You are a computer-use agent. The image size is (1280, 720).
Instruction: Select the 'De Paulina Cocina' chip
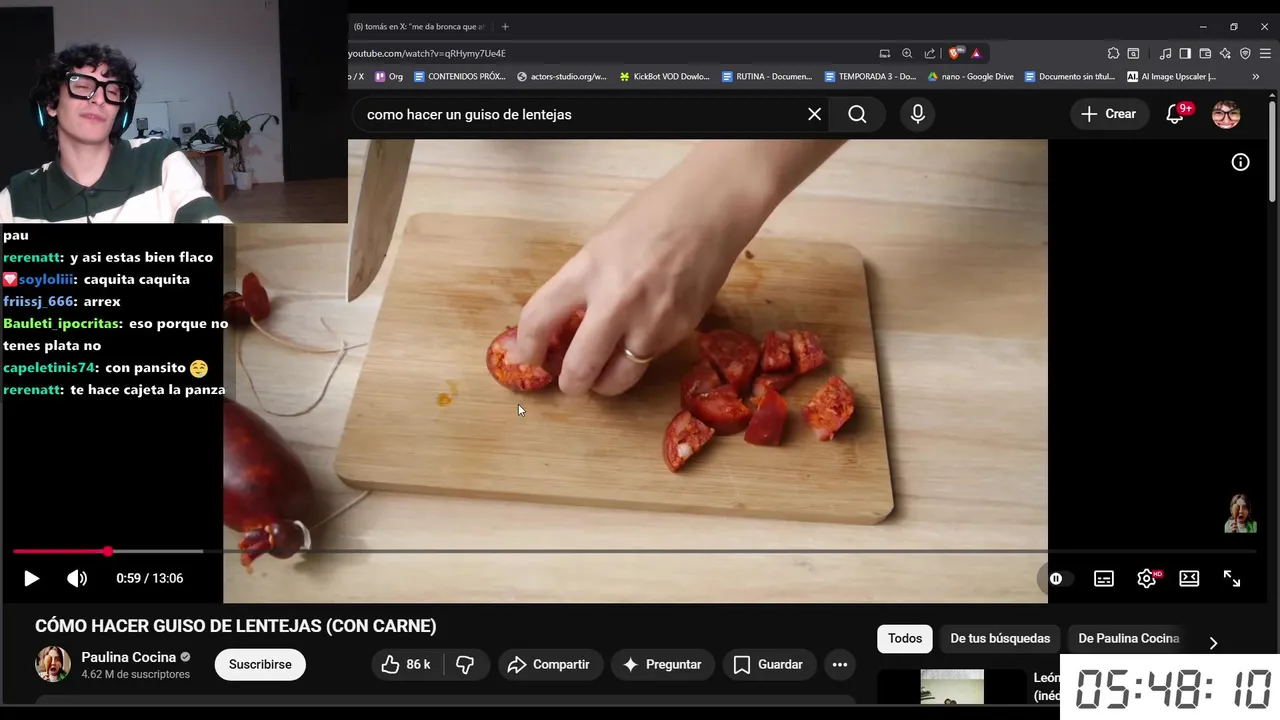1128,638
